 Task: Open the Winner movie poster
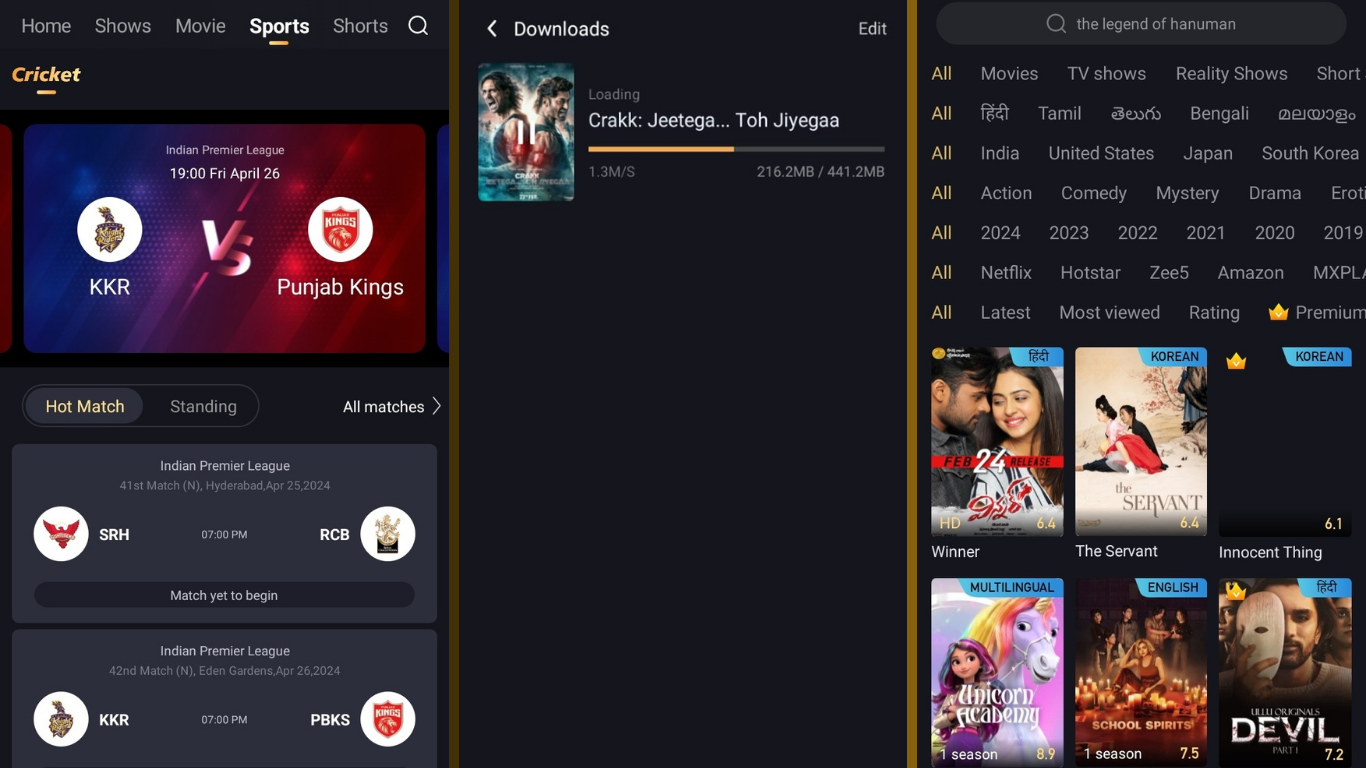click(x=997, y=441)
